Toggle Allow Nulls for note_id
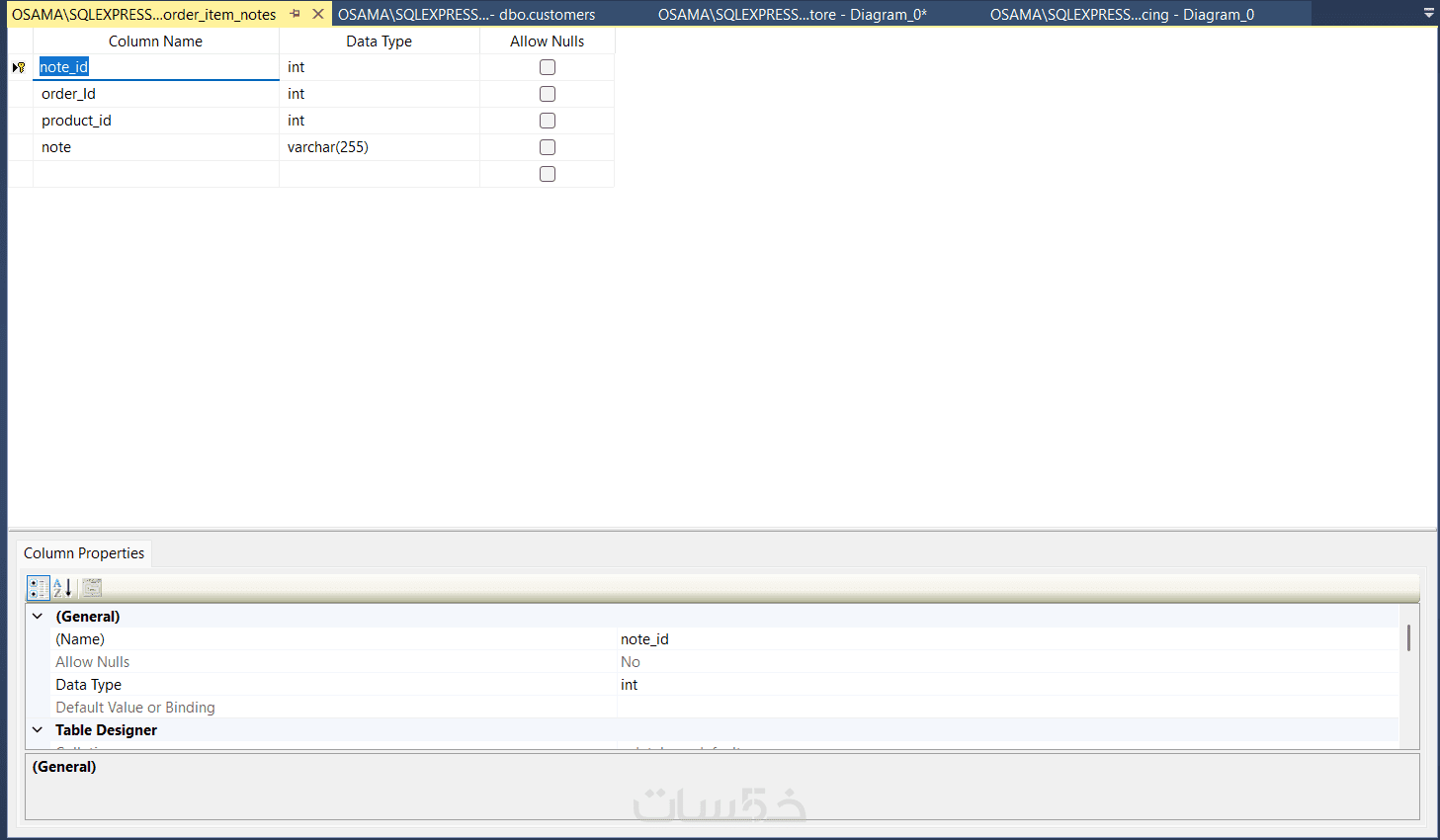This screenshot has height=840, width=1440. [548, 67]
